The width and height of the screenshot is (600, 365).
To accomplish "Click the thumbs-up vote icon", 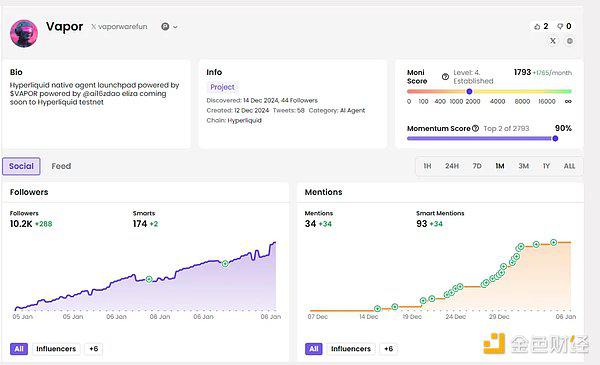I will 537,26.
